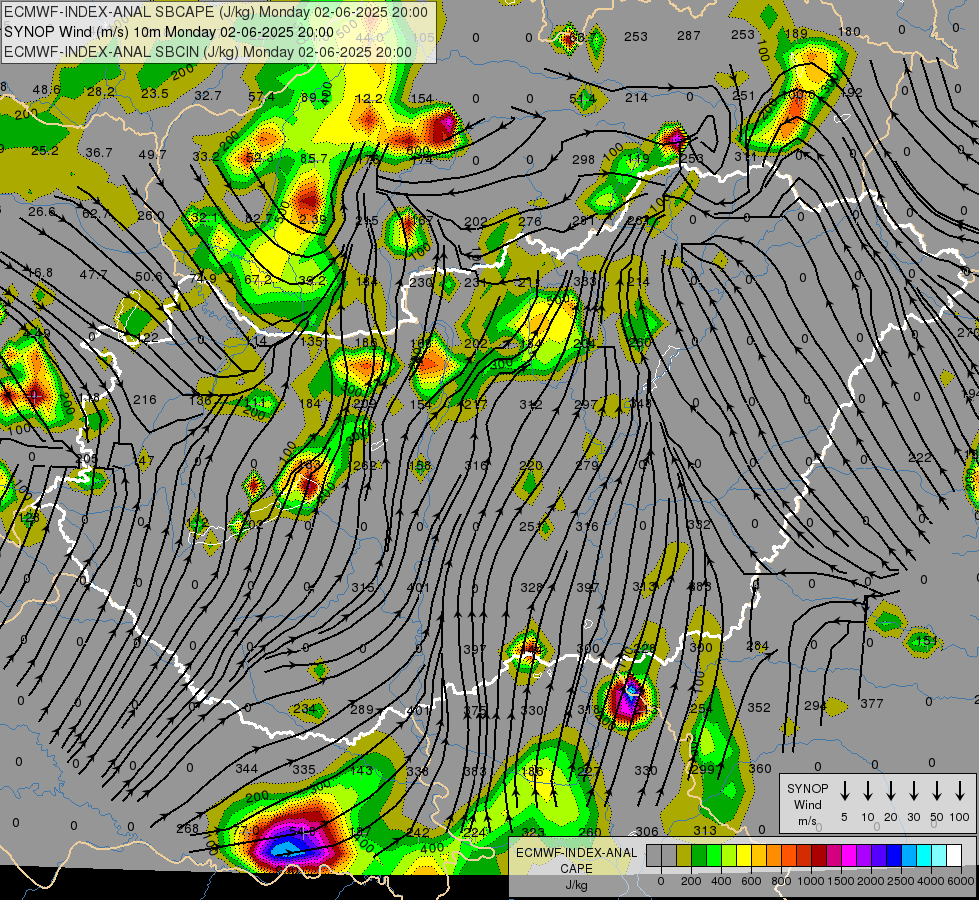The width and height of the screenshot is (979, 900).
Task: Click the map value '268'
Action: coord(187,828)
